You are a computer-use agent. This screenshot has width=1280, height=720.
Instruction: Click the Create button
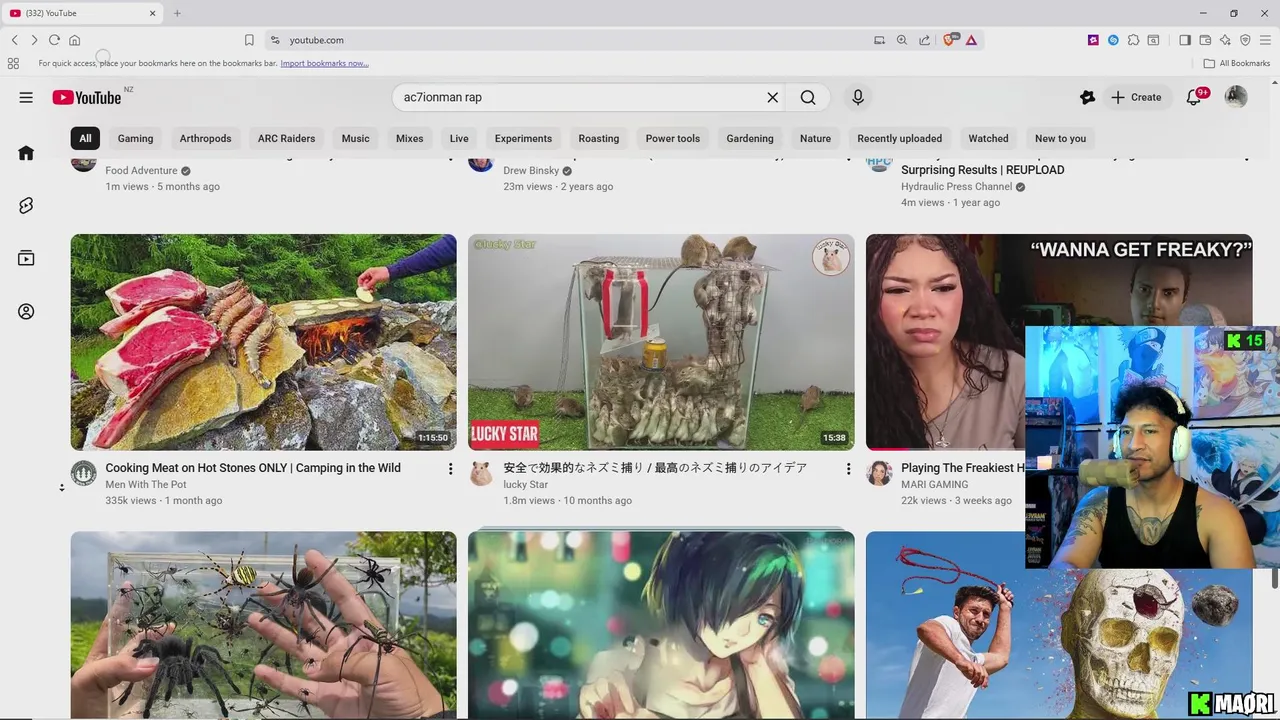point(1137,97)
